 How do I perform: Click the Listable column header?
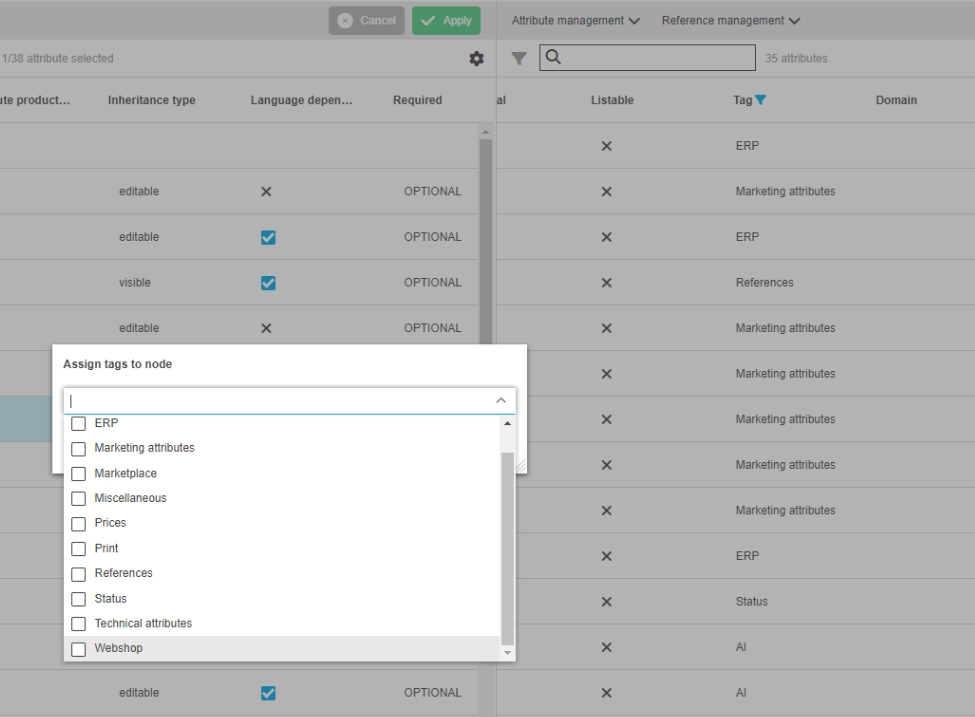(612, 100)
